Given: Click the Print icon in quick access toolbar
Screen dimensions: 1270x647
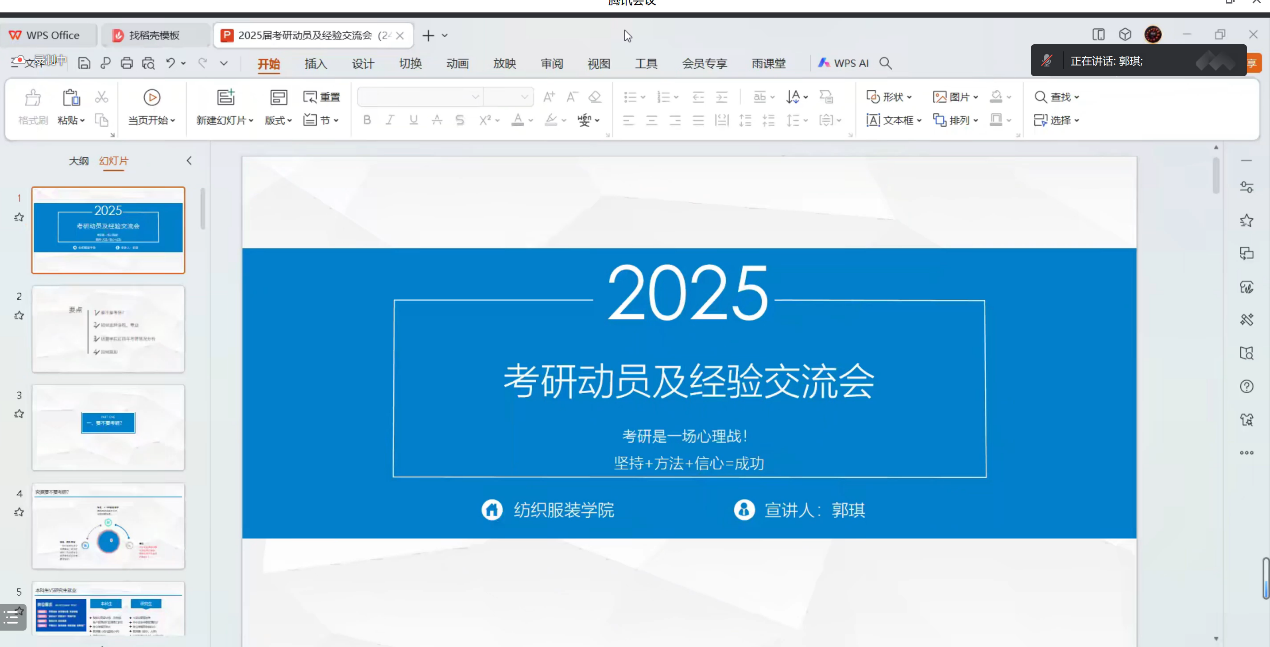Looking at the screenshot, I should coord(127,63).
